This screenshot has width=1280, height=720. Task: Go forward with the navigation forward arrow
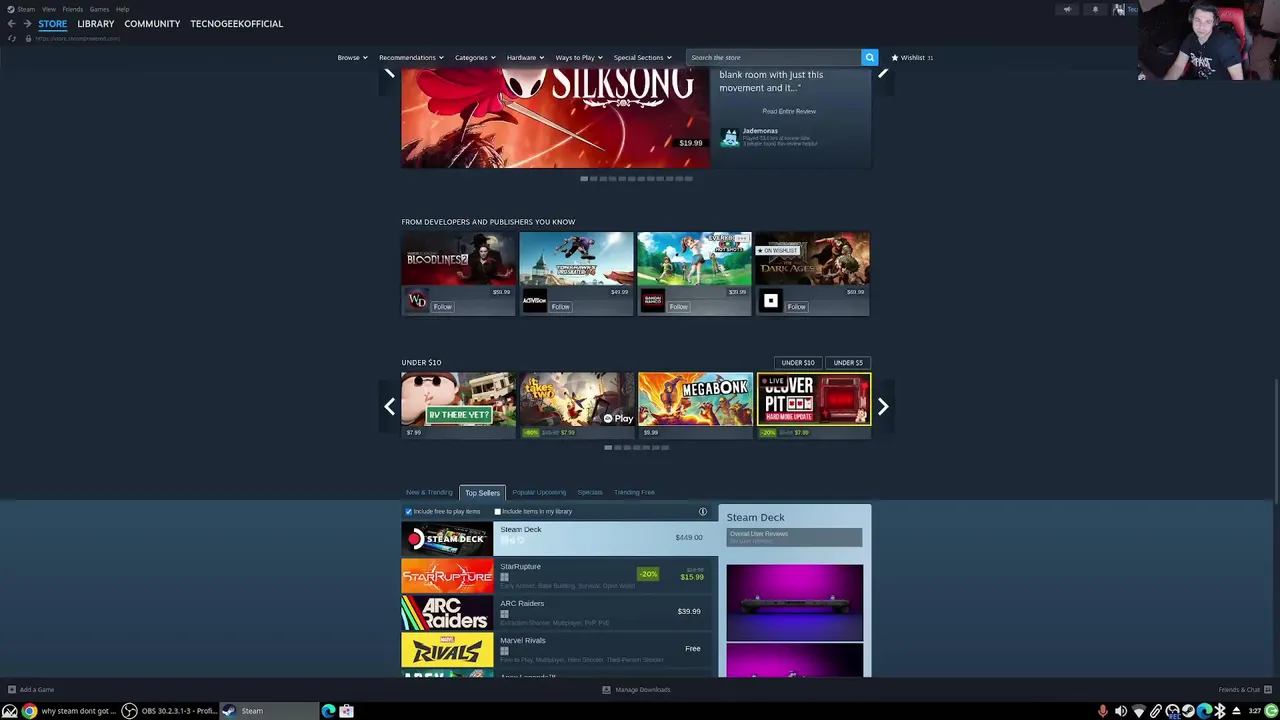pos(27,24)
